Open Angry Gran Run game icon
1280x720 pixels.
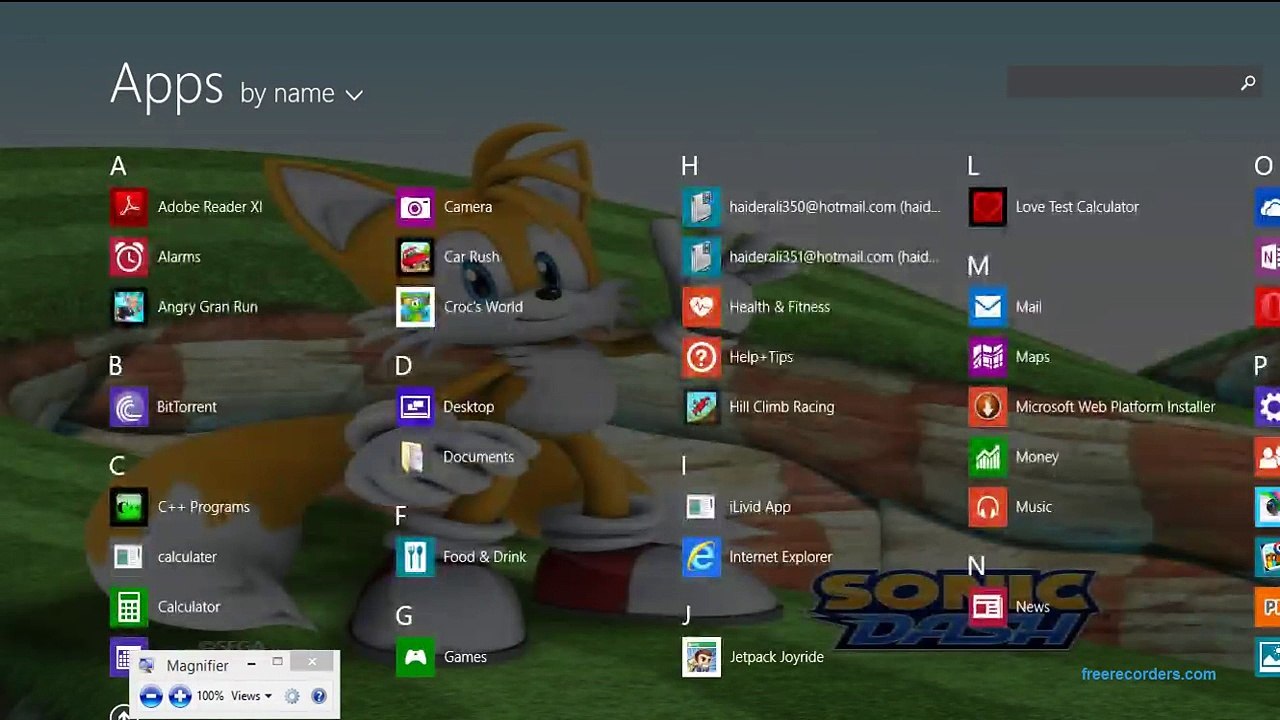click(129, 307)
